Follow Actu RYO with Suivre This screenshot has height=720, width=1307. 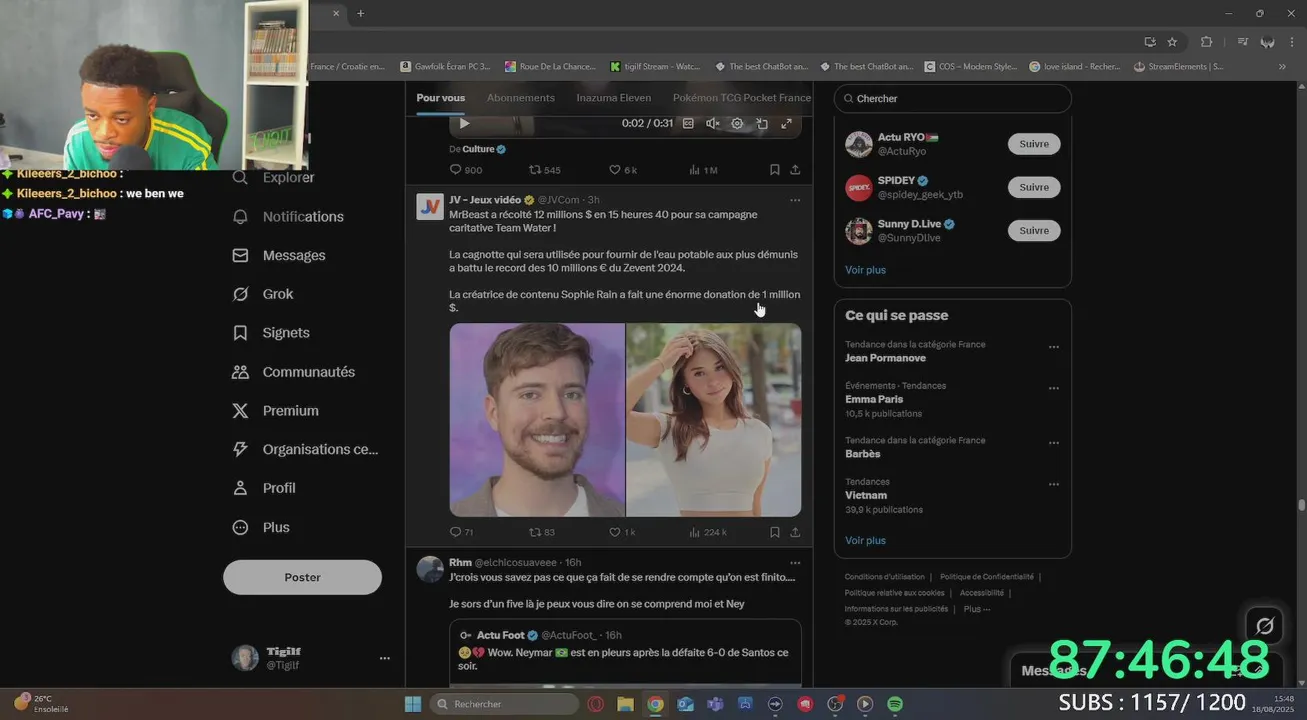click(1034, 144)
